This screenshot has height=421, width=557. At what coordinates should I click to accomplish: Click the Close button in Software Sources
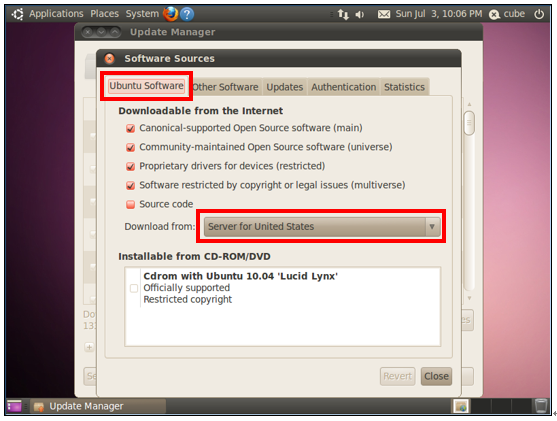pyautogui.click(x=436, y=376)
